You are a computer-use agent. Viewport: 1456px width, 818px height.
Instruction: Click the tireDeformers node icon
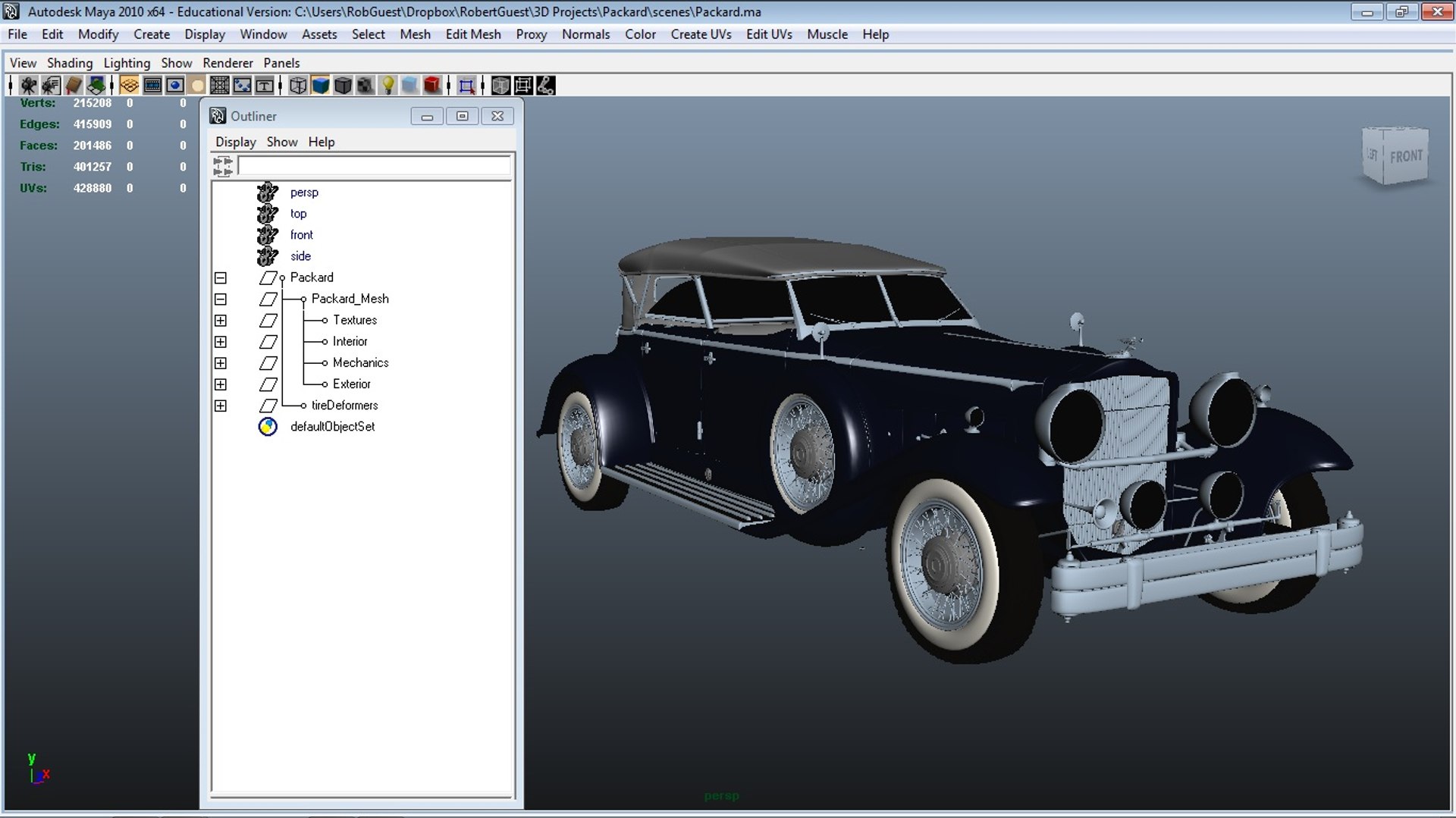[x=268, y=406]
